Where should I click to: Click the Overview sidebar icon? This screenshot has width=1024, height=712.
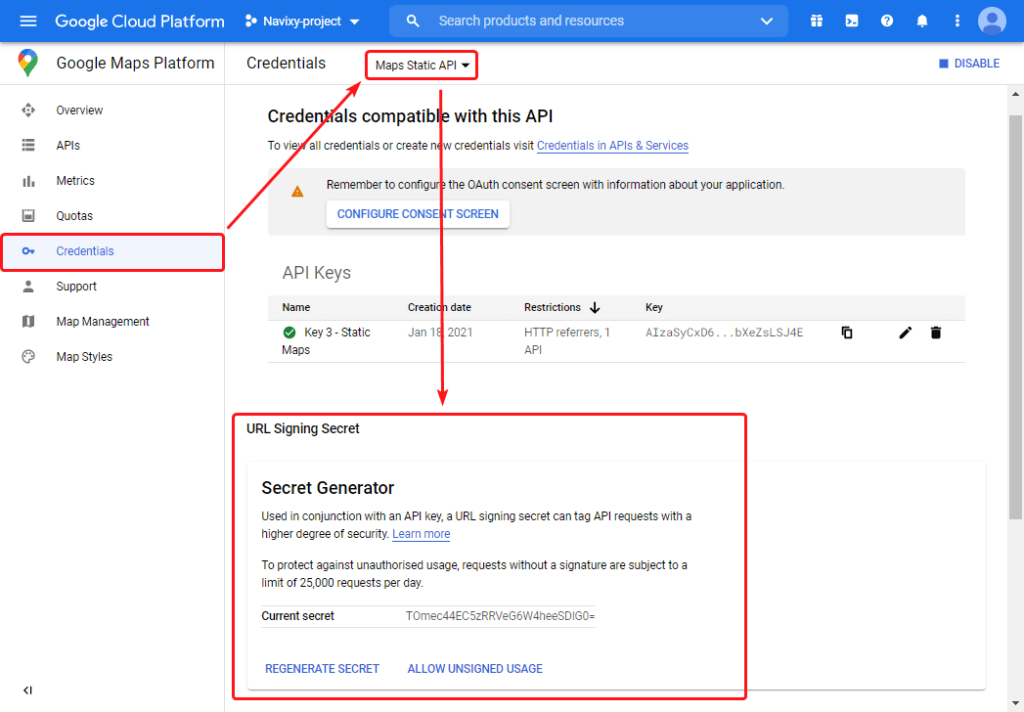[28, 110]
